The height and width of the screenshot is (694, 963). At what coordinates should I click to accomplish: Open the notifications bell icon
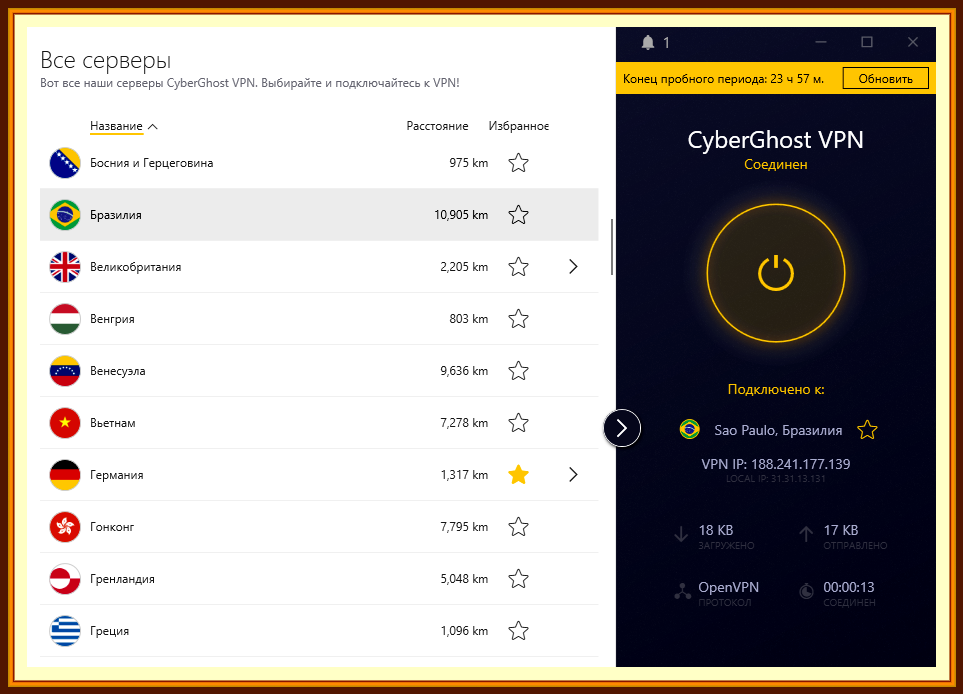pos(648,42)
